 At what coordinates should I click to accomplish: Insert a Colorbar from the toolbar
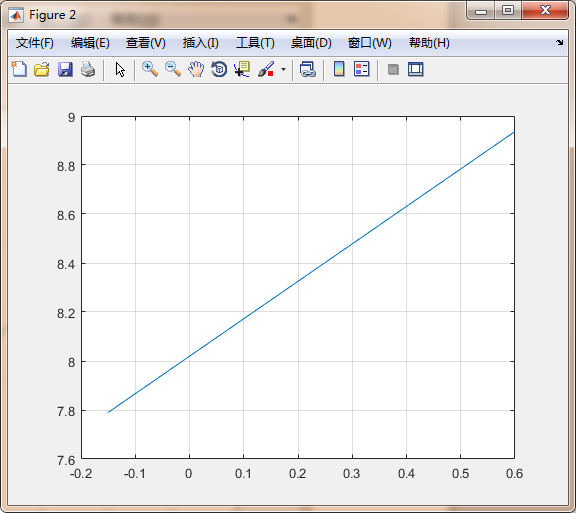click(x=339, y=69)
